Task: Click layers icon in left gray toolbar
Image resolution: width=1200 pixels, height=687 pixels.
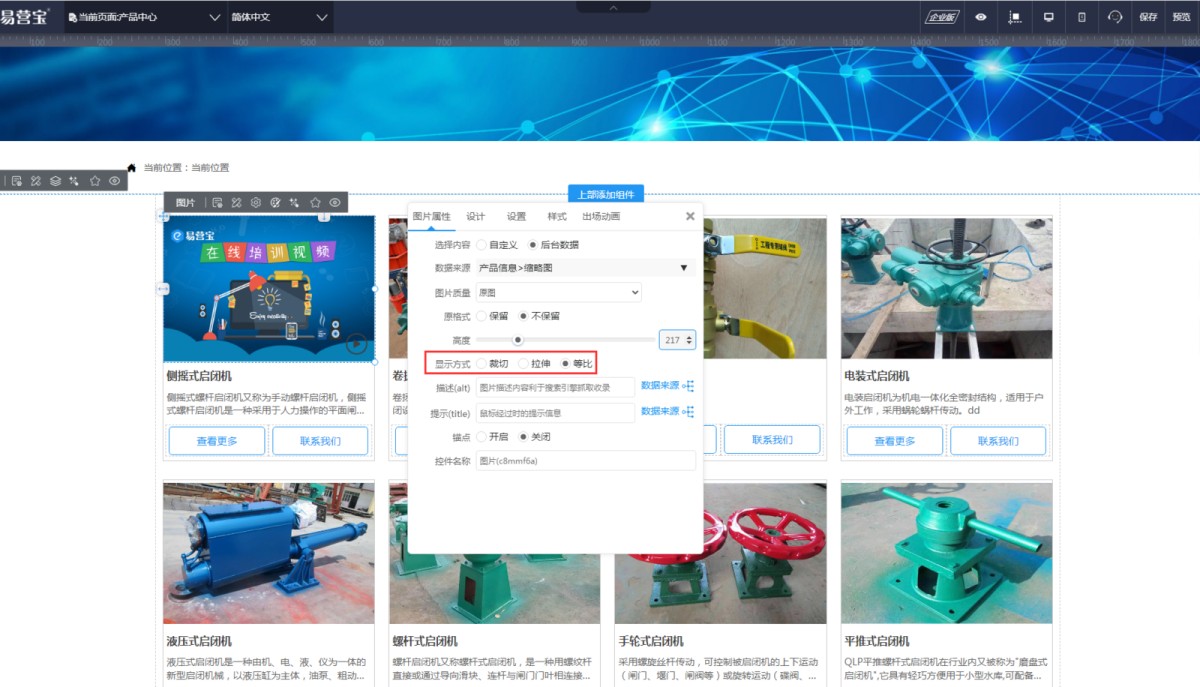Action: (x=55, y=181)
